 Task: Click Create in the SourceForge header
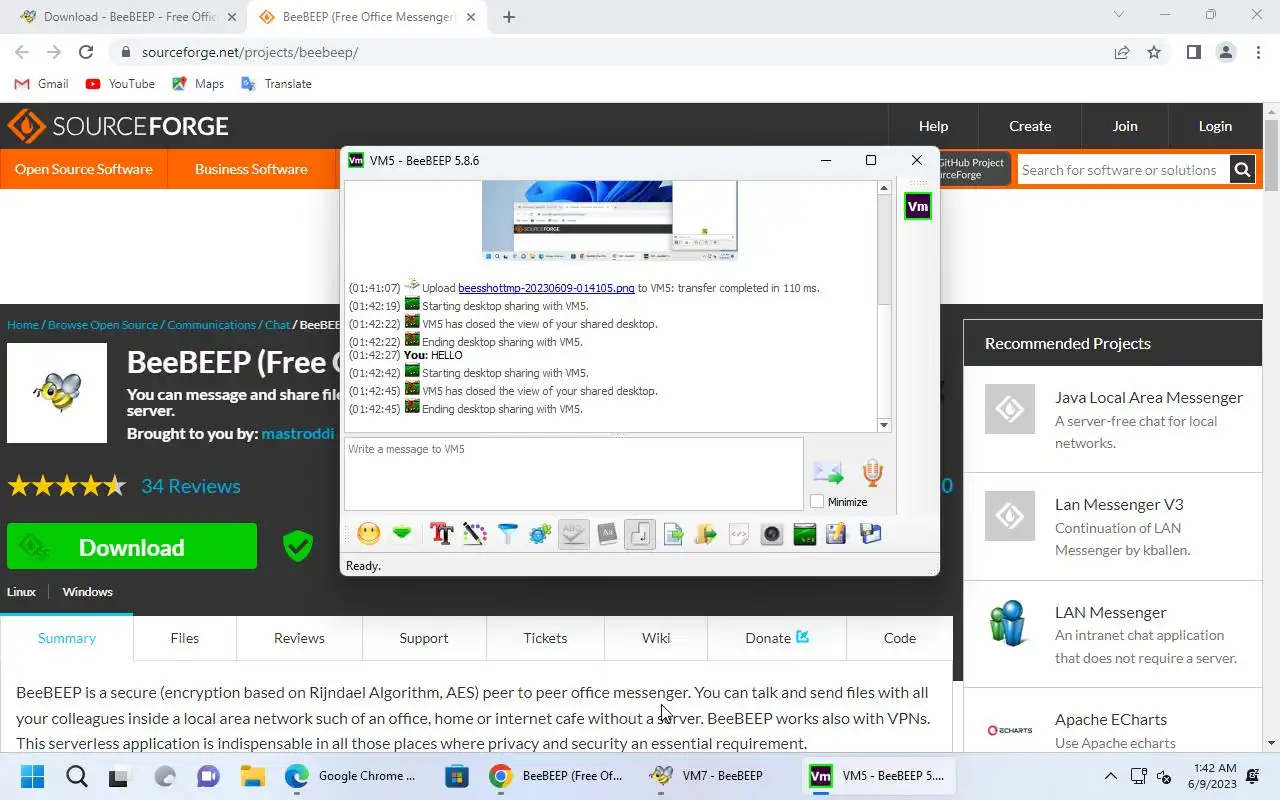tap(1030, 126)
